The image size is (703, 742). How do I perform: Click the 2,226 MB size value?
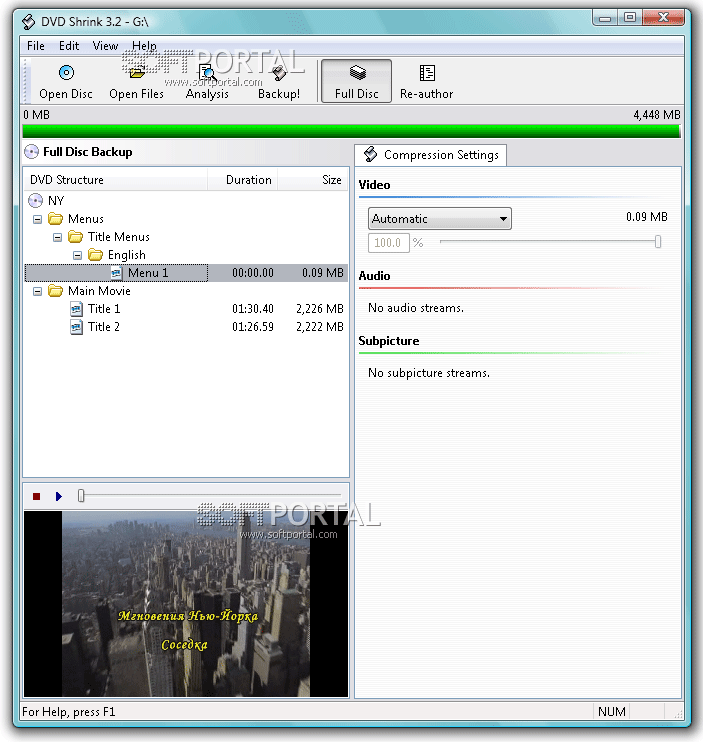coord(320,309)
